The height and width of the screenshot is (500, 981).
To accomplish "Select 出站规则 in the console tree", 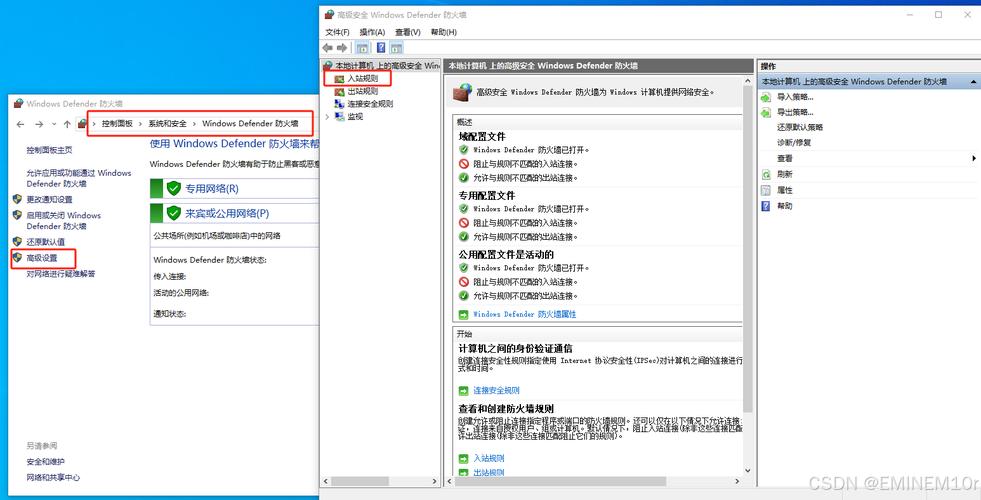I will [x=363, y=91].
